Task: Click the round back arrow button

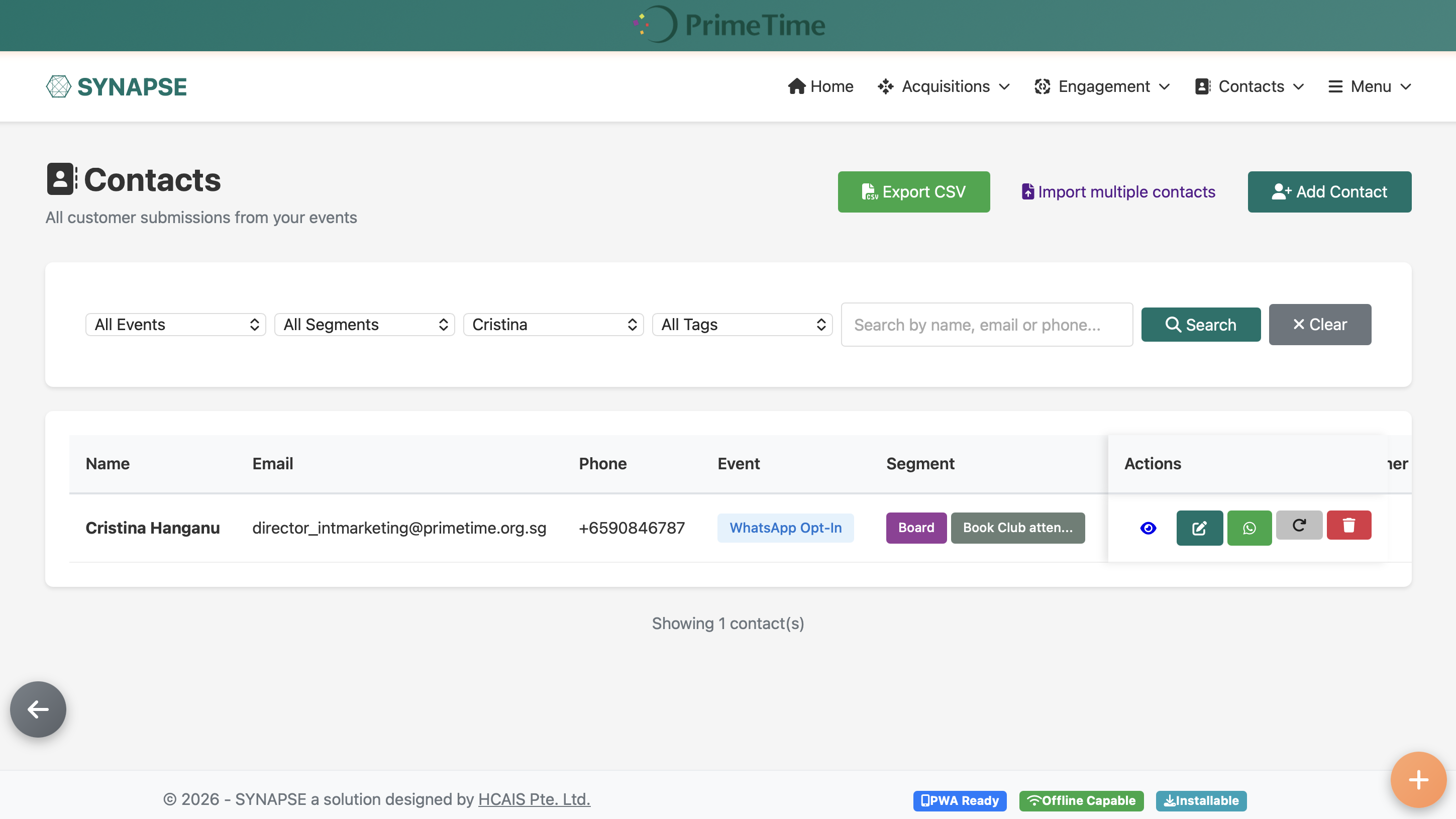Action: tap(38, 709)
